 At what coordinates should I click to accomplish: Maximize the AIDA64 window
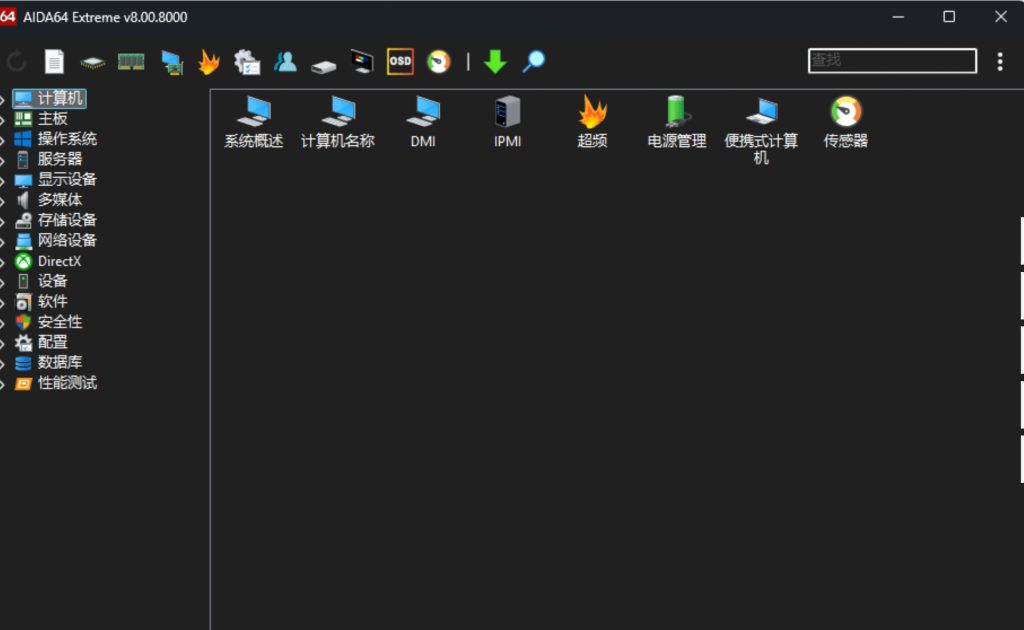tap(949, 17)
